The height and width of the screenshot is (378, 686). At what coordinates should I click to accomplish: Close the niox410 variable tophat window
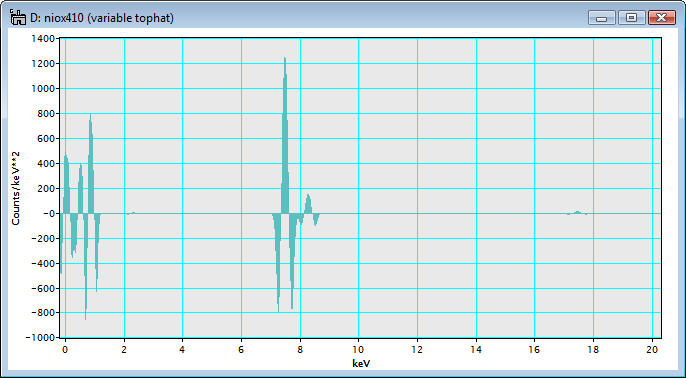pos(662,18)
